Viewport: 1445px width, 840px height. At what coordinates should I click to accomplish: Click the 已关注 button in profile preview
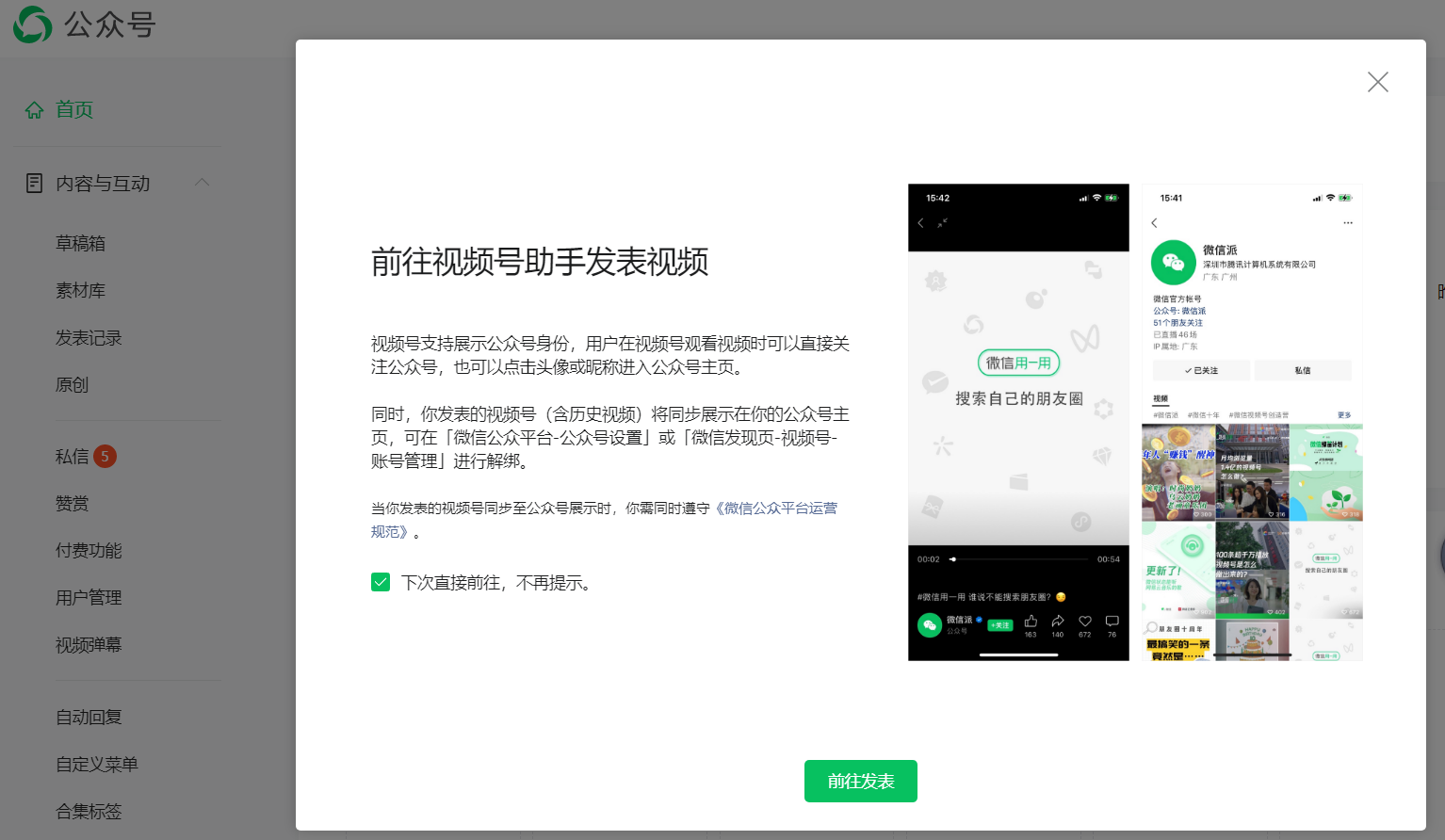[x=1201, y=370]
